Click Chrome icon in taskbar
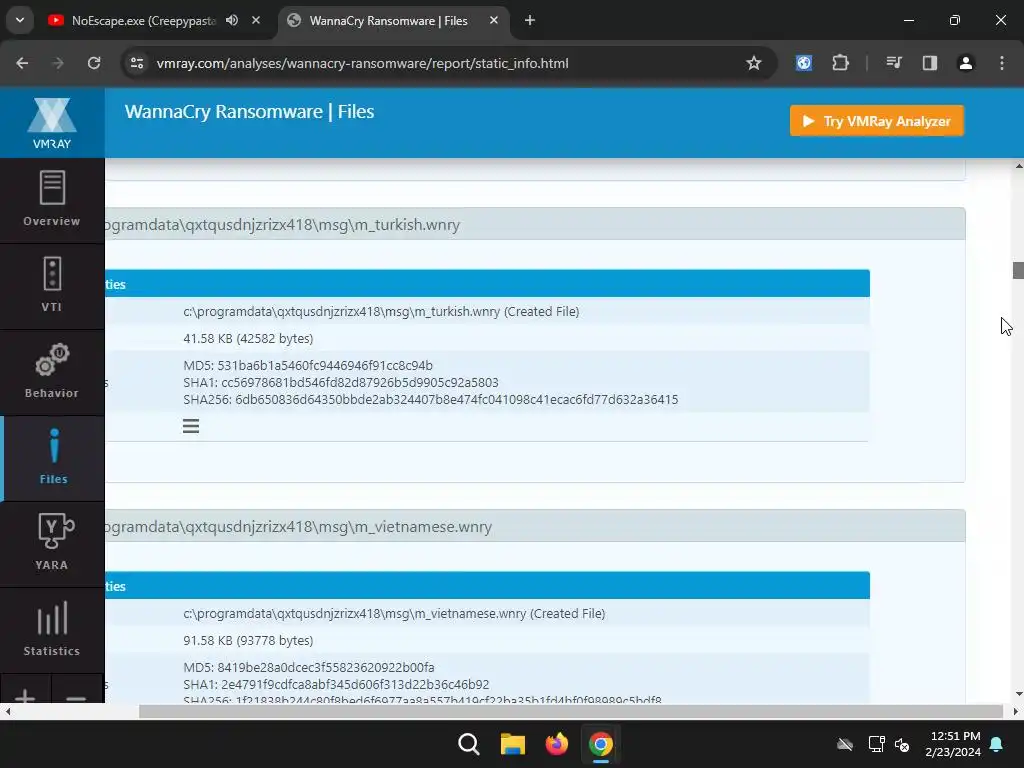 tap(601, 744)
